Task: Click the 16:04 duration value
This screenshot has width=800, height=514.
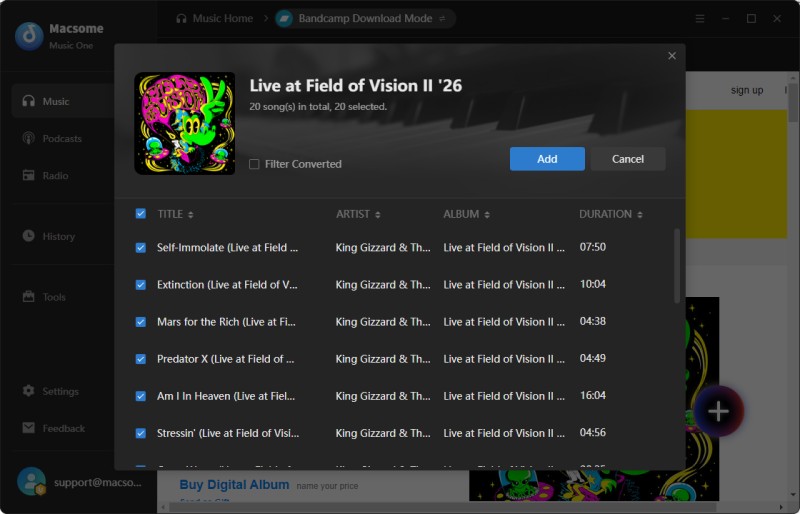Action: point(593,396)
